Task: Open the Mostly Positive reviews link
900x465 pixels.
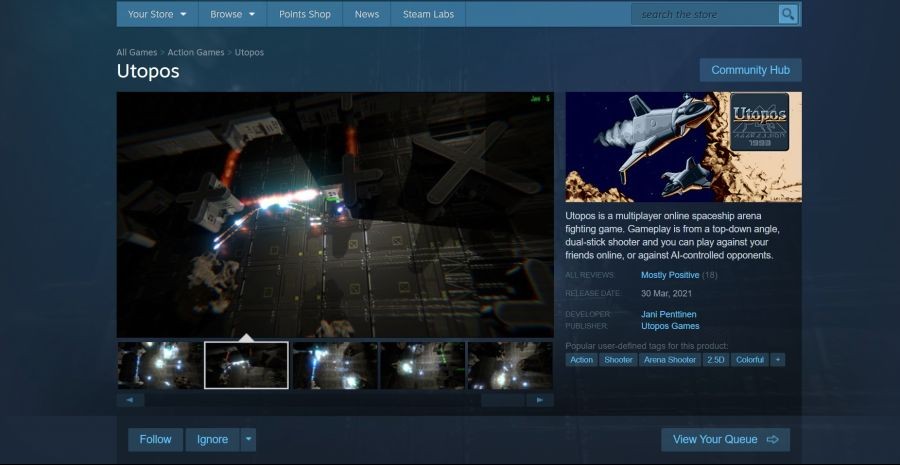Action: pyautogui.click(x=670, y=275)
